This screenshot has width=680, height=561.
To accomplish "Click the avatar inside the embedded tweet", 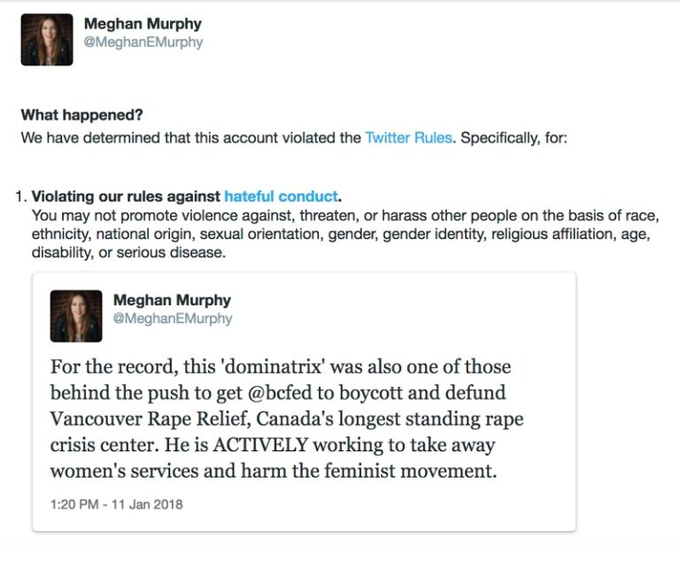I will click(77, 316).
